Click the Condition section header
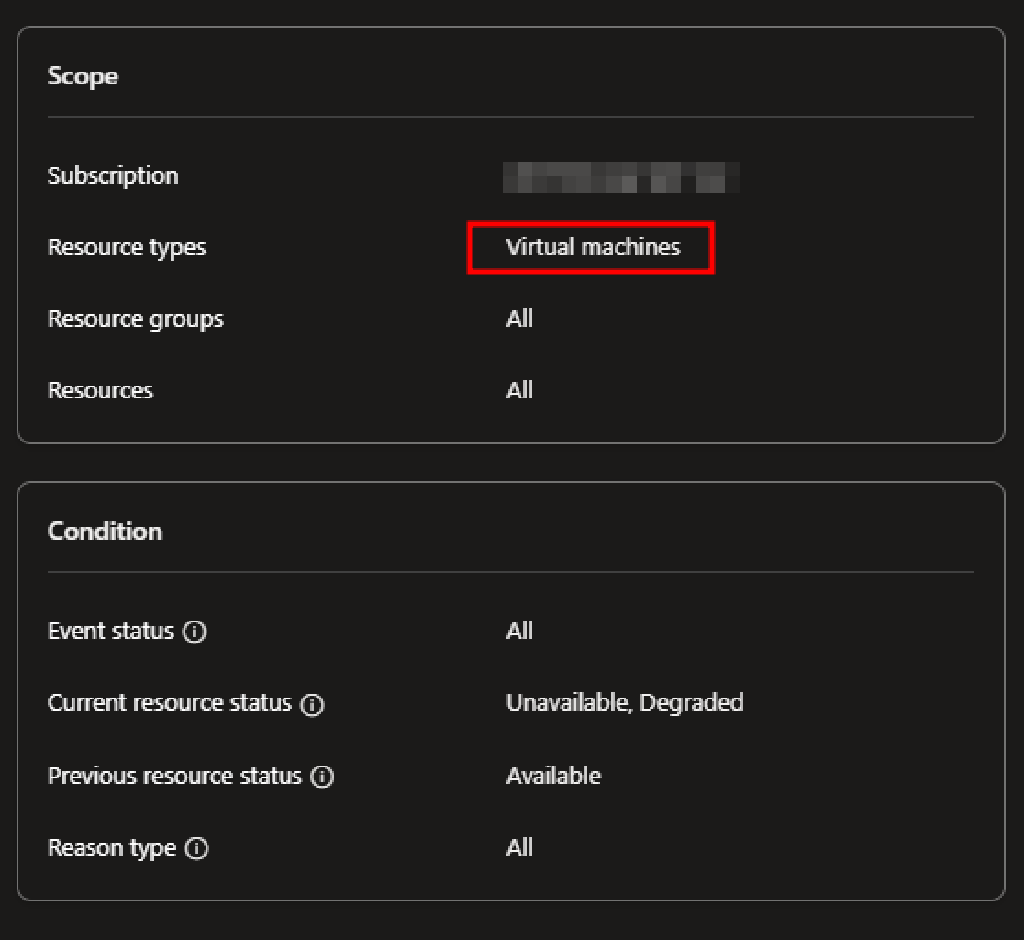 click(x=105, y=532)
